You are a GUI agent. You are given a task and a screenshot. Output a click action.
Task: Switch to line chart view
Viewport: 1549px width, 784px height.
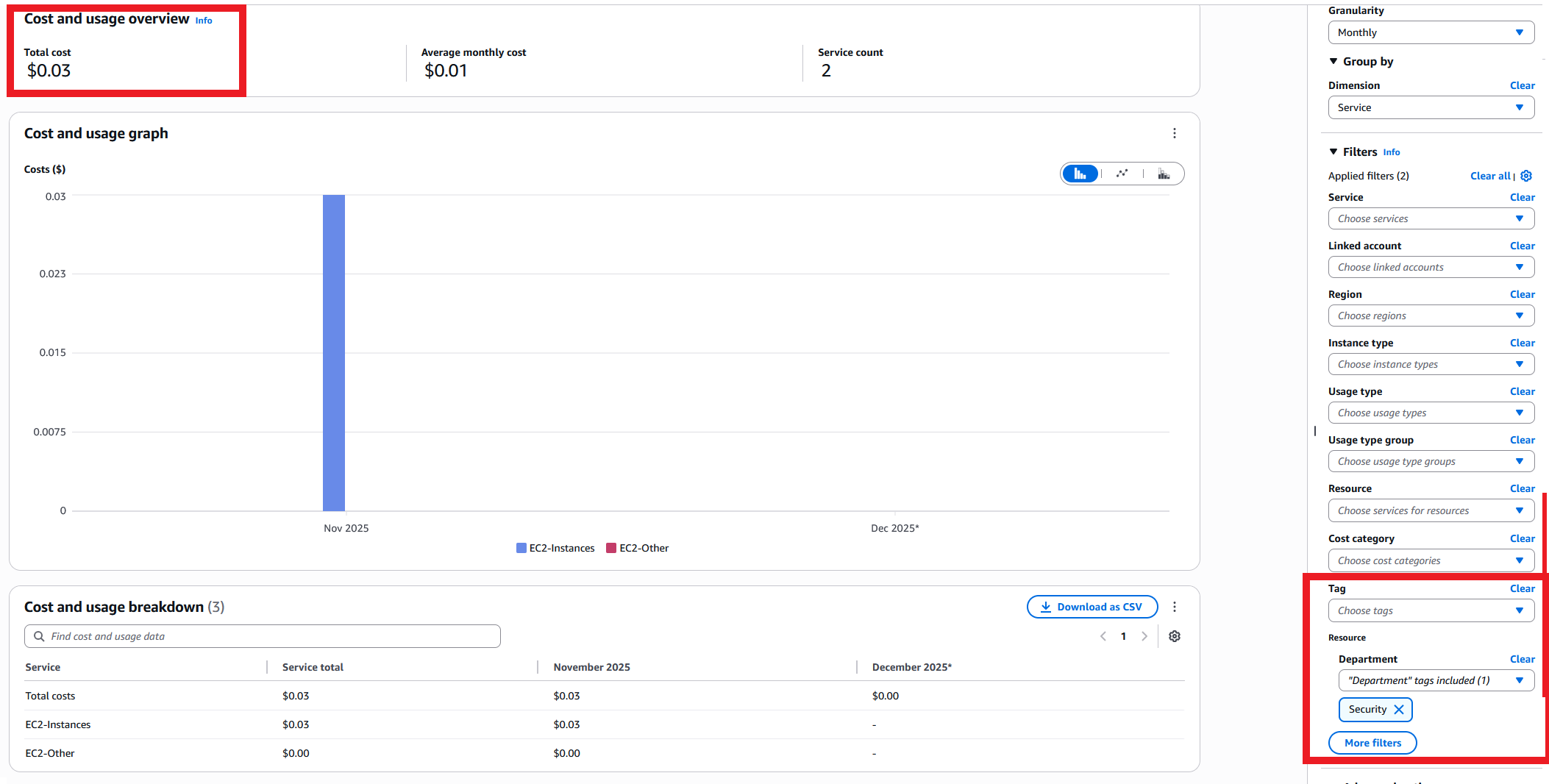click(1122, 174)
